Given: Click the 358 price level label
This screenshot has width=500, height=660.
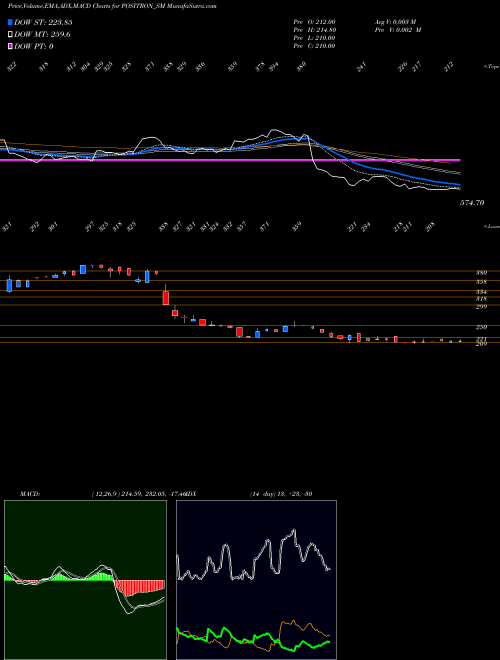Looking at the screenshot, I should (x=481, y=282).
